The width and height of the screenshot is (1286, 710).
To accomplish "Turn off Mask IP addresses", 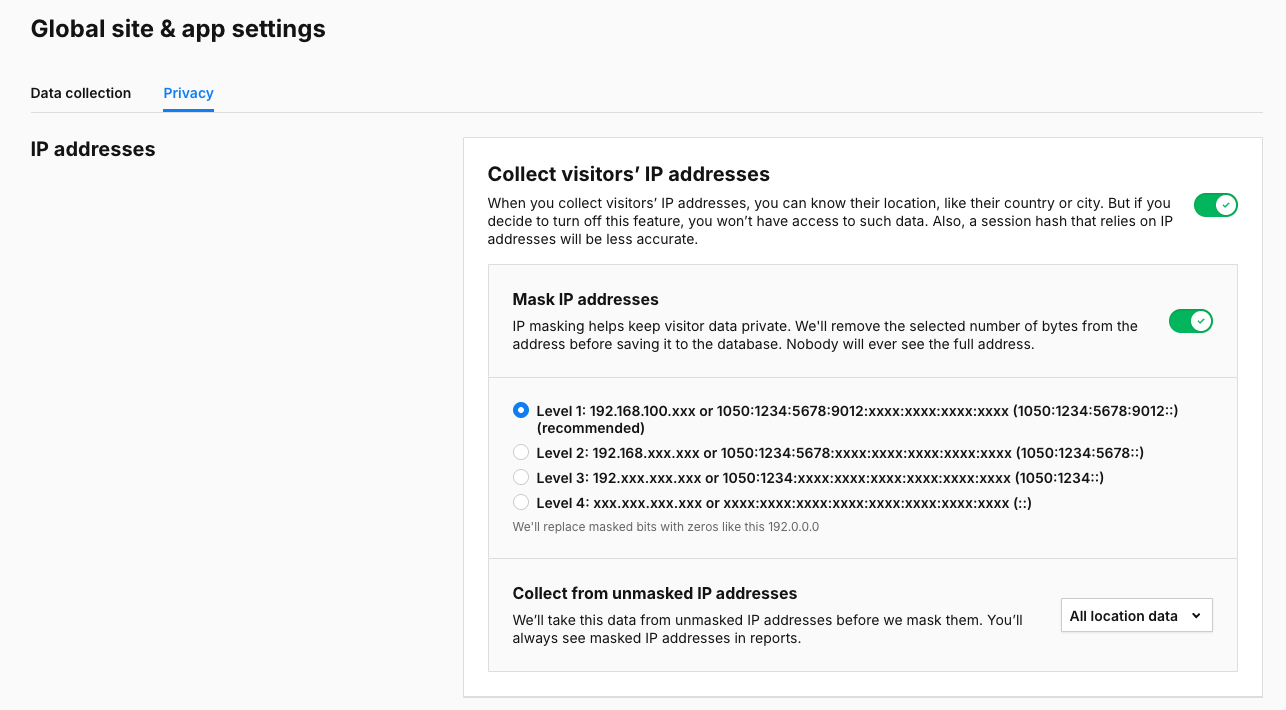I will click(1191, 321).
